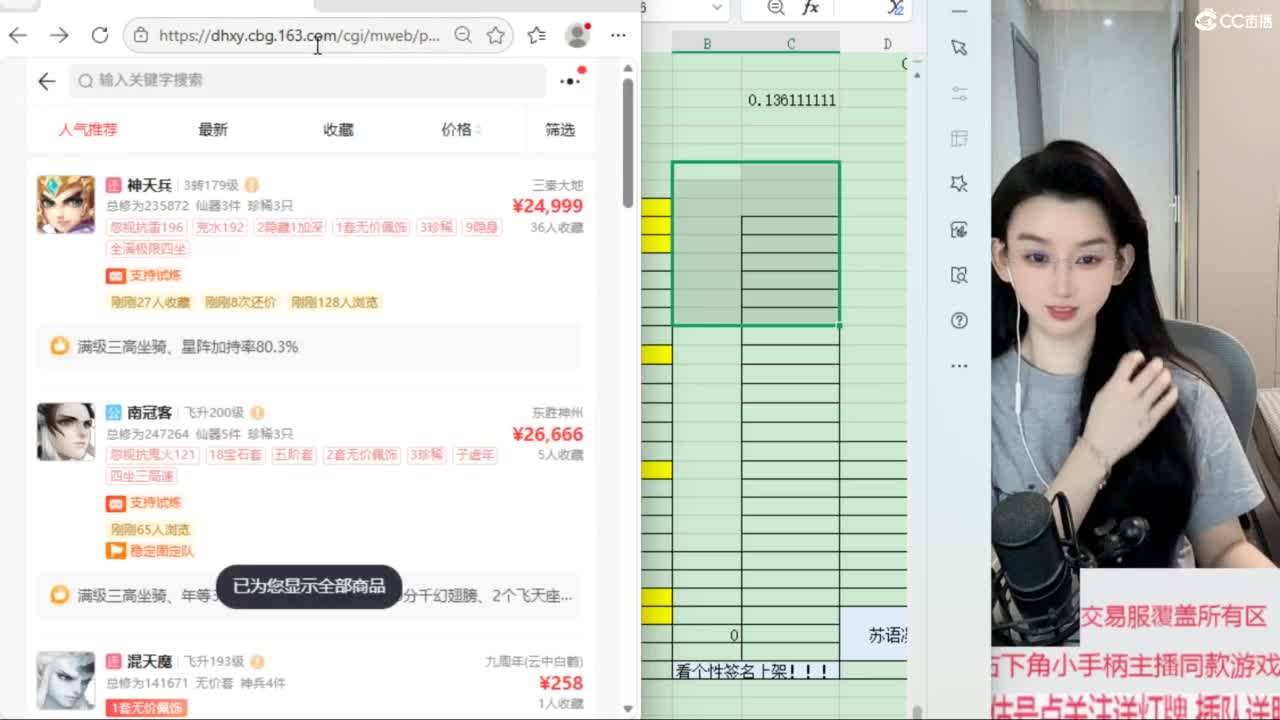Open the help question mark in spreadsheet sidebar
The height and width of the screenshot is (720, 1280).
click(x=959, y=321)
